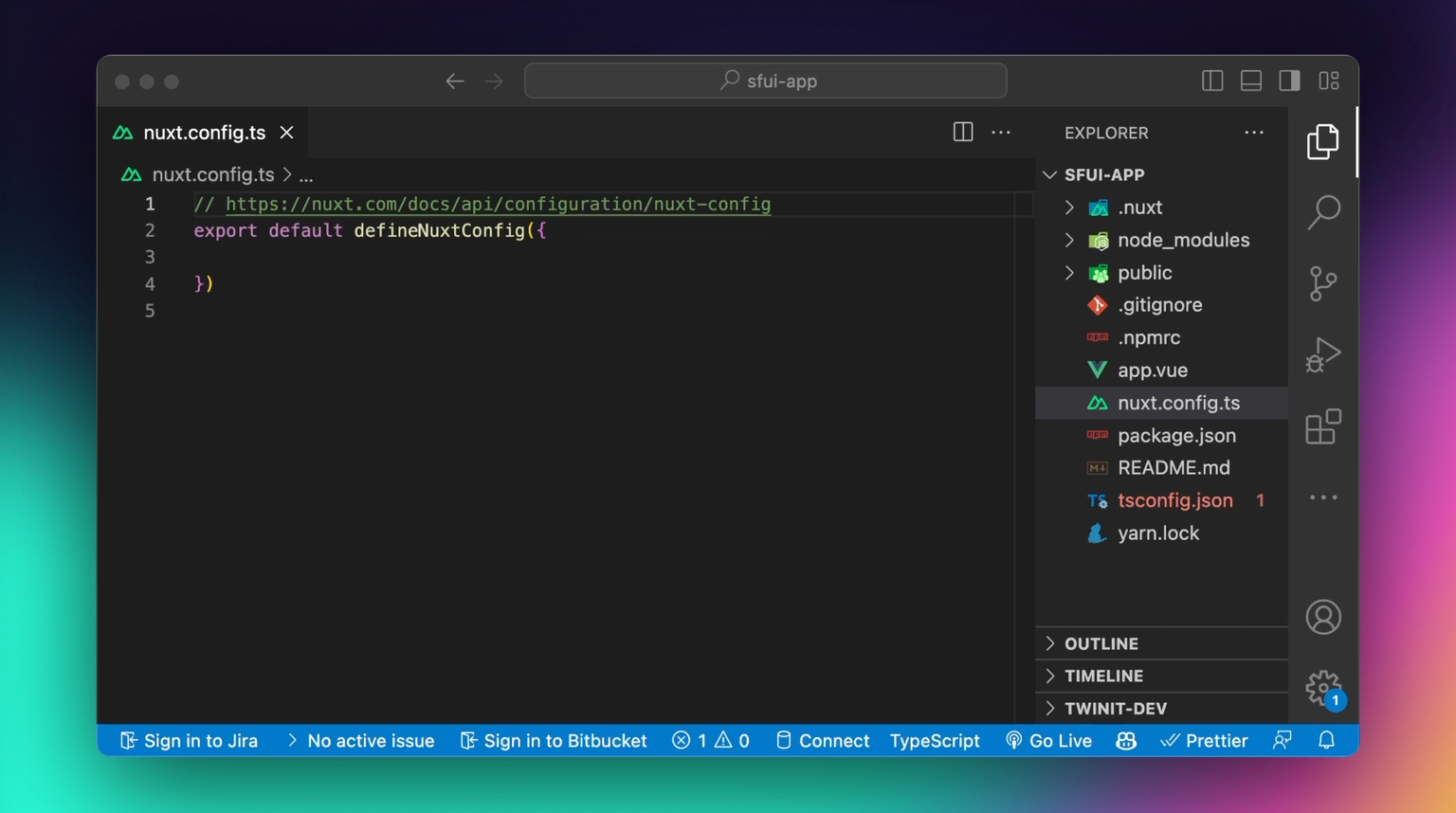Open the Nuxt config docs link
Image resolution: width=1456 pixels, height=813 pixels.
[x=498, y=204]
